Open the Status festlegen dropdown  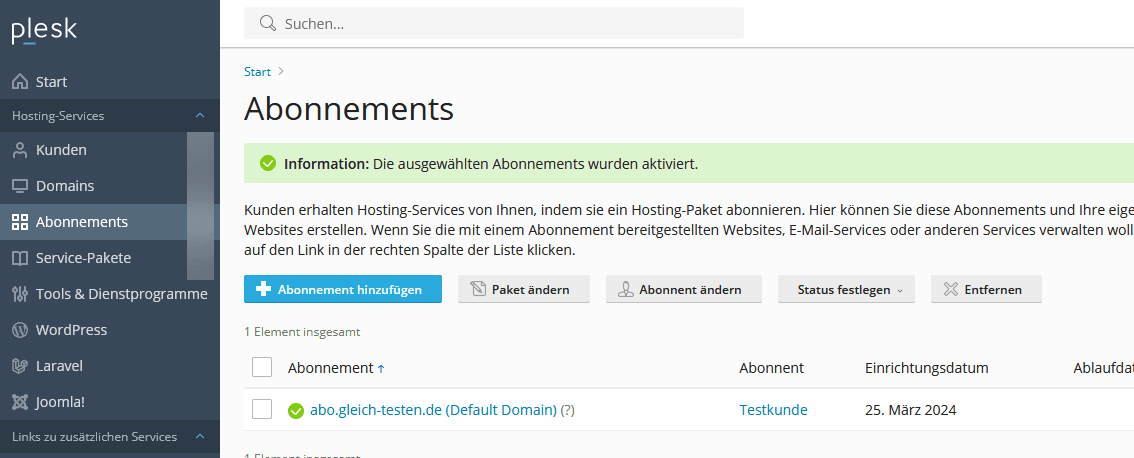tap(846, 290)
